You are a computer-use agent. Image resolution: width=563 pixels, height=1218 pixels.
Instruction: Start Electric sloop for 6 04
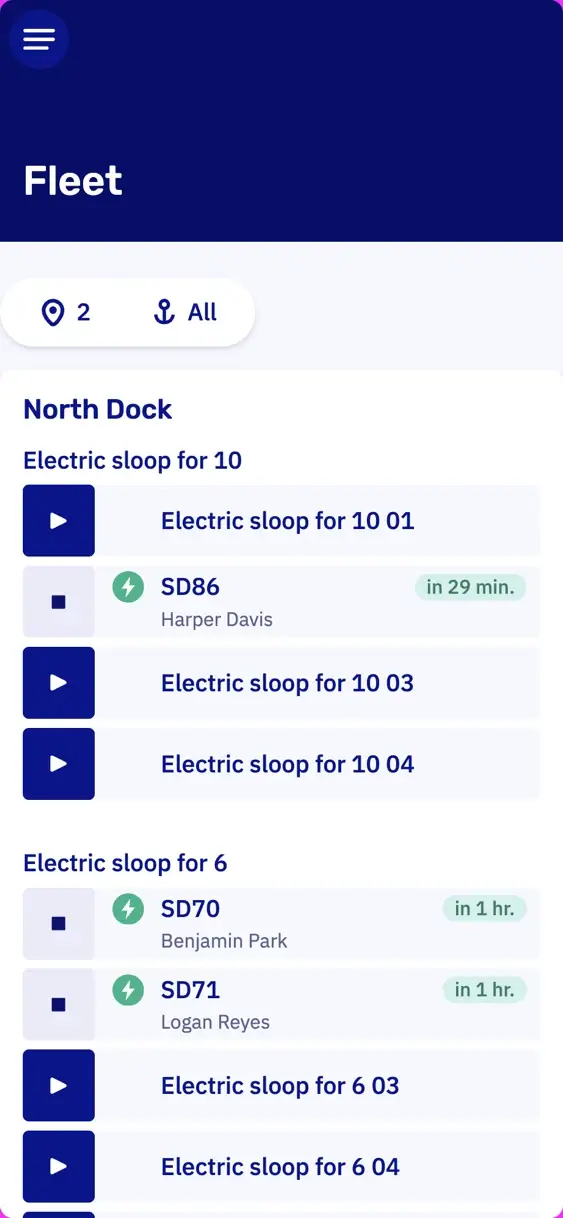tap(59, 1167)
